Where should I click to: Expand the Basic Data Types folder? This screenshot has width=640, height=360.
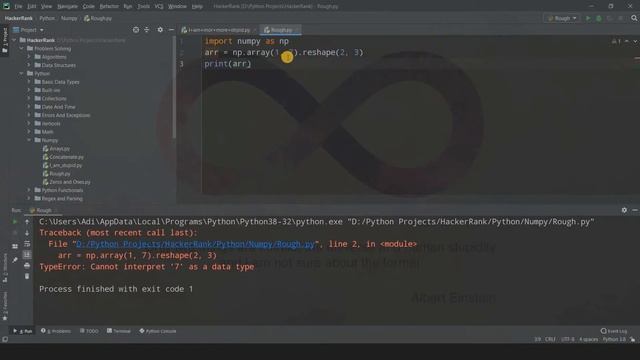(x=29, y=82)
